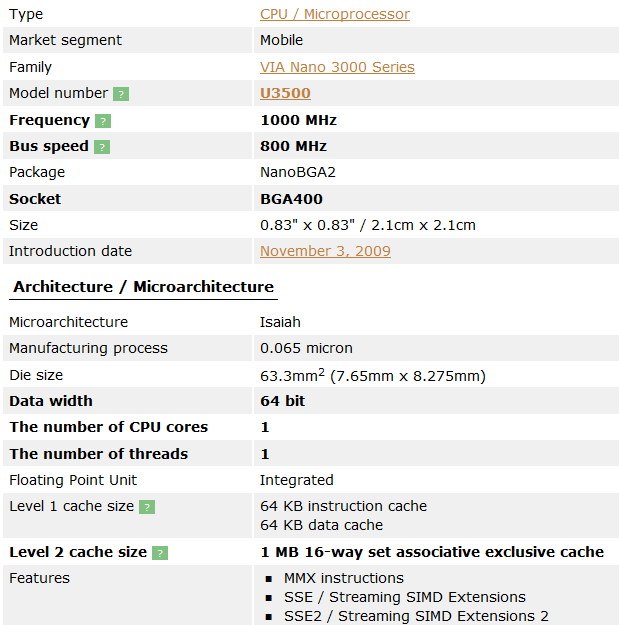Click The number of threads label
This screenshot has height=625, width=619.
[98, 454]
